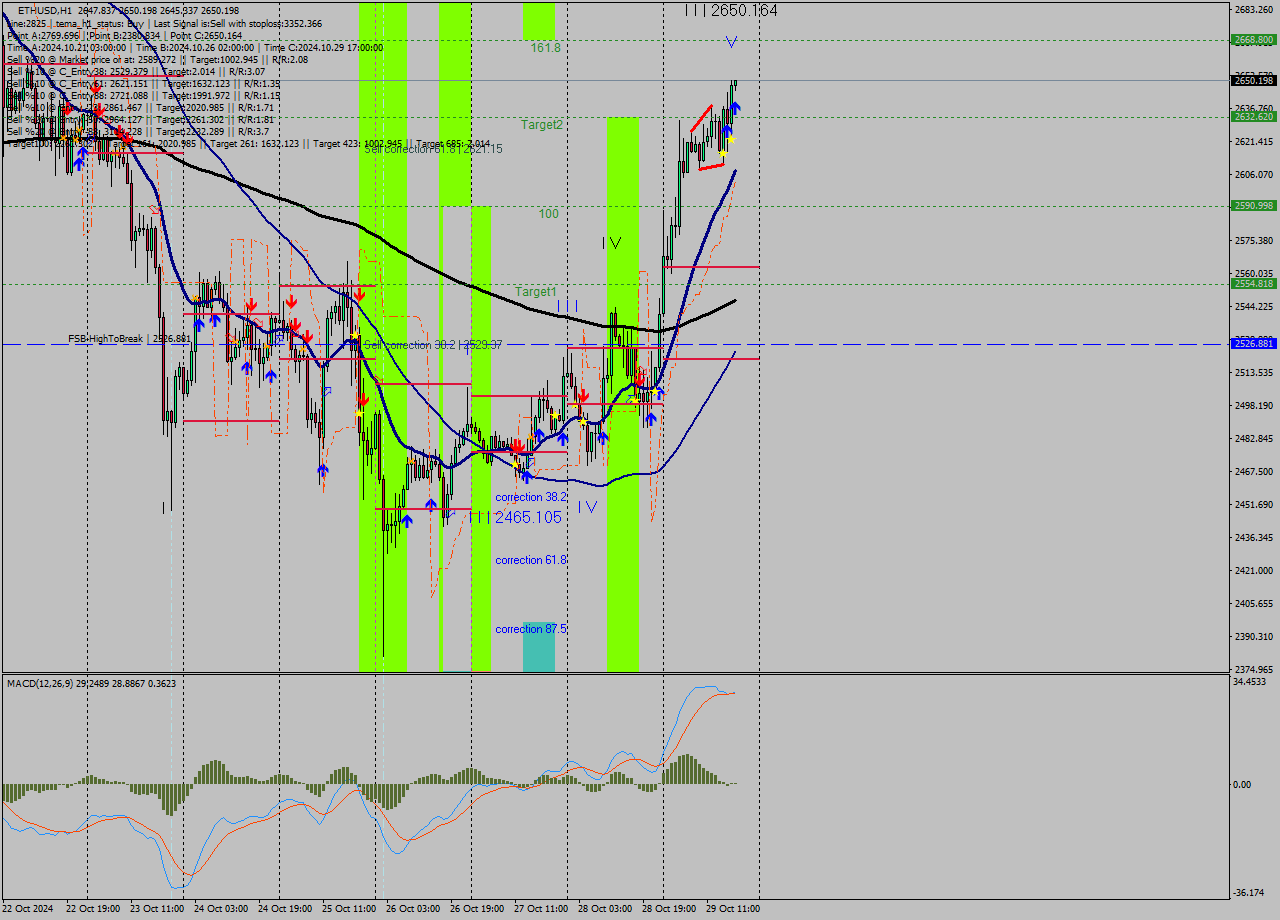The width and height of the screenshot is (1280, 920).
Task: Click the green 100 level label
Action: coord(549,214)
